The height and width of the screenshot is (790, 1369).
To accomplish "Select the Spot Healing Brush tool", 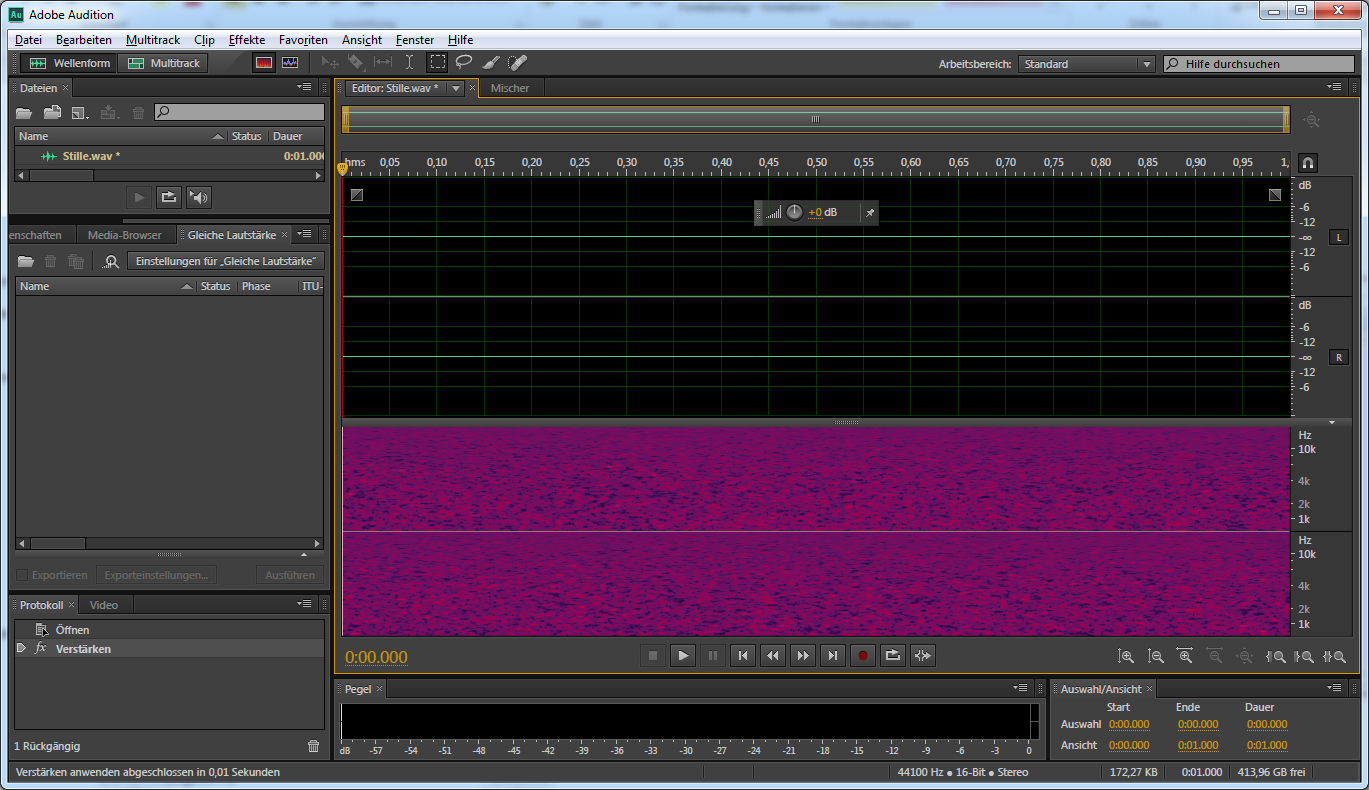I will click(x=517, y=62).
